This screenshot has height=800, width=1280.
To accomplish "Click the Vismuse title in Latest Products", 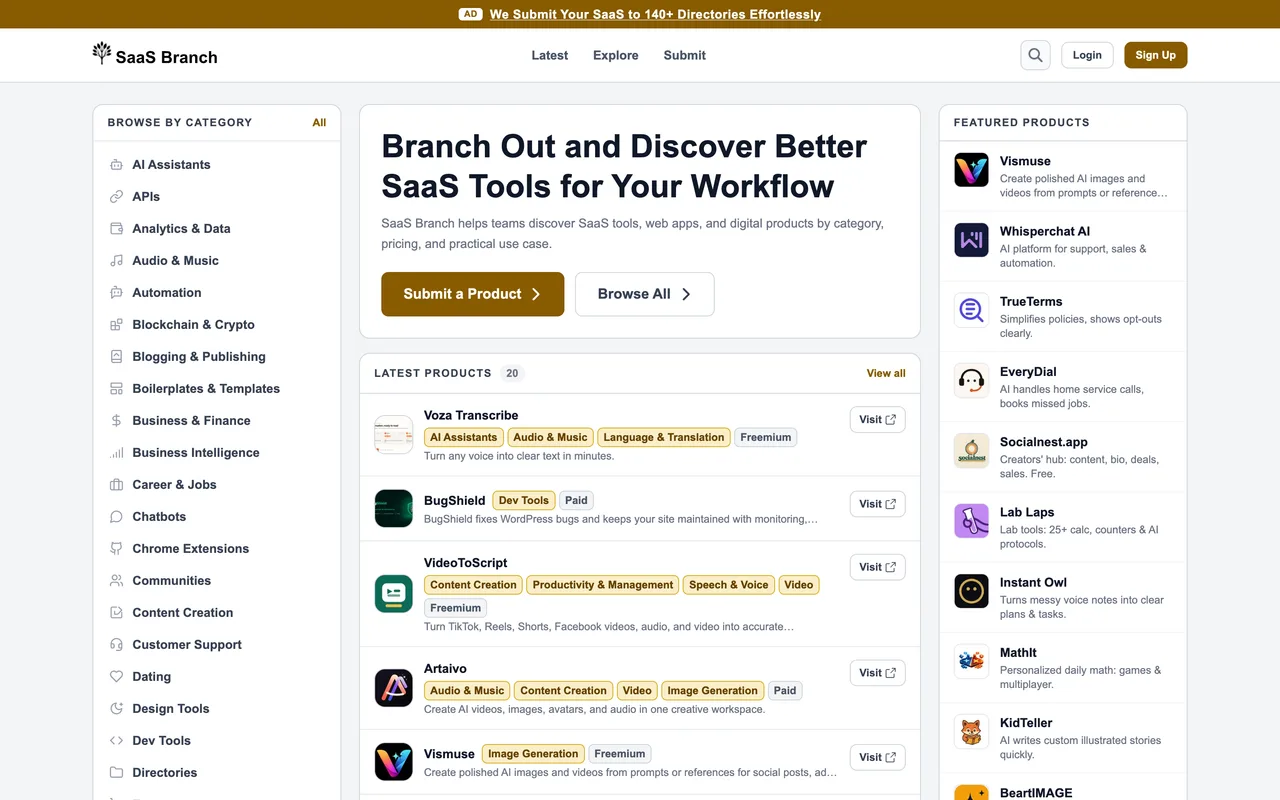I will (449, 754).
